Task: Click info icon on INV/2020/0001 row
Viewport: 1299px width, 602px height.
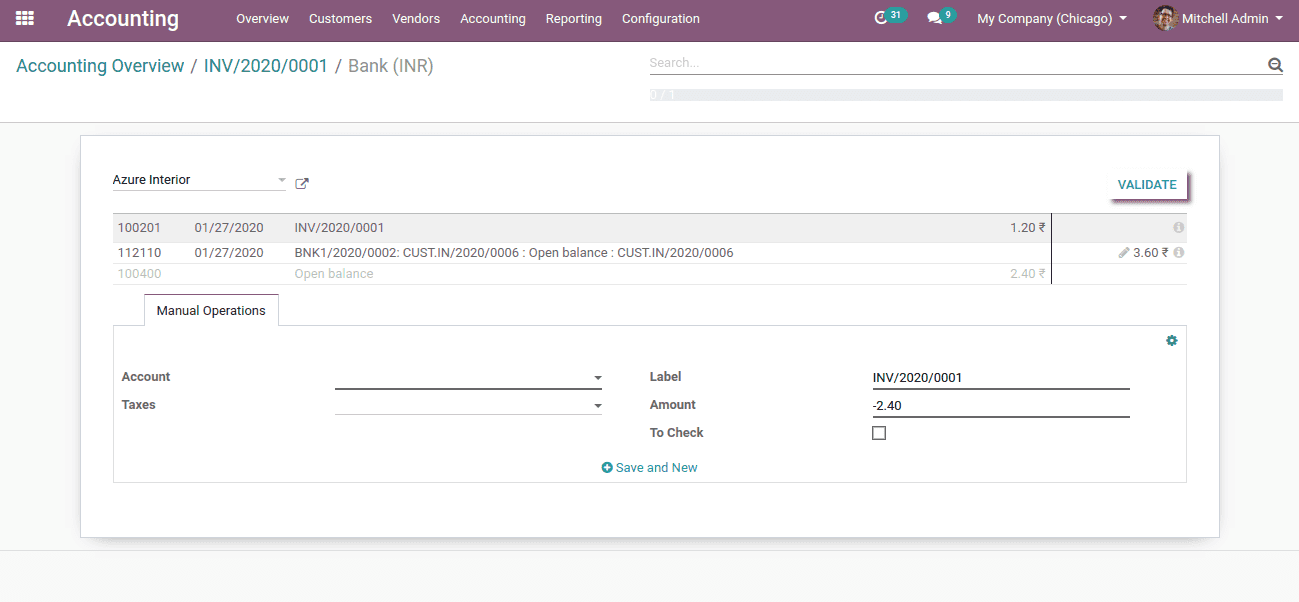Action: click(1179, 228)
